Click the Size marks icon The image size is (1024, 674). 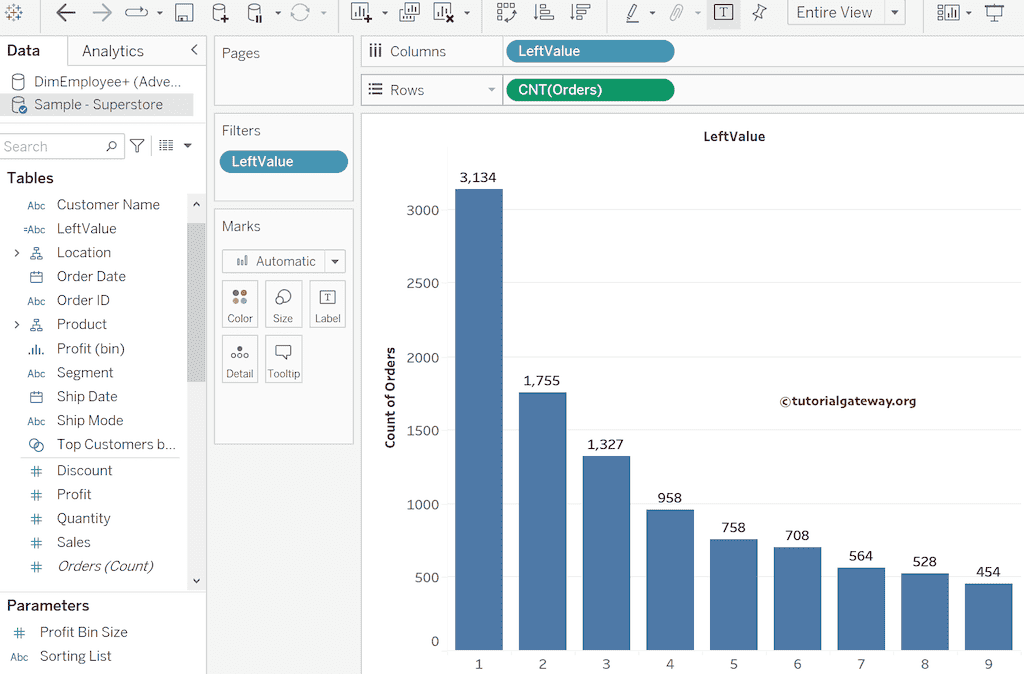click(x=283, y=304)
